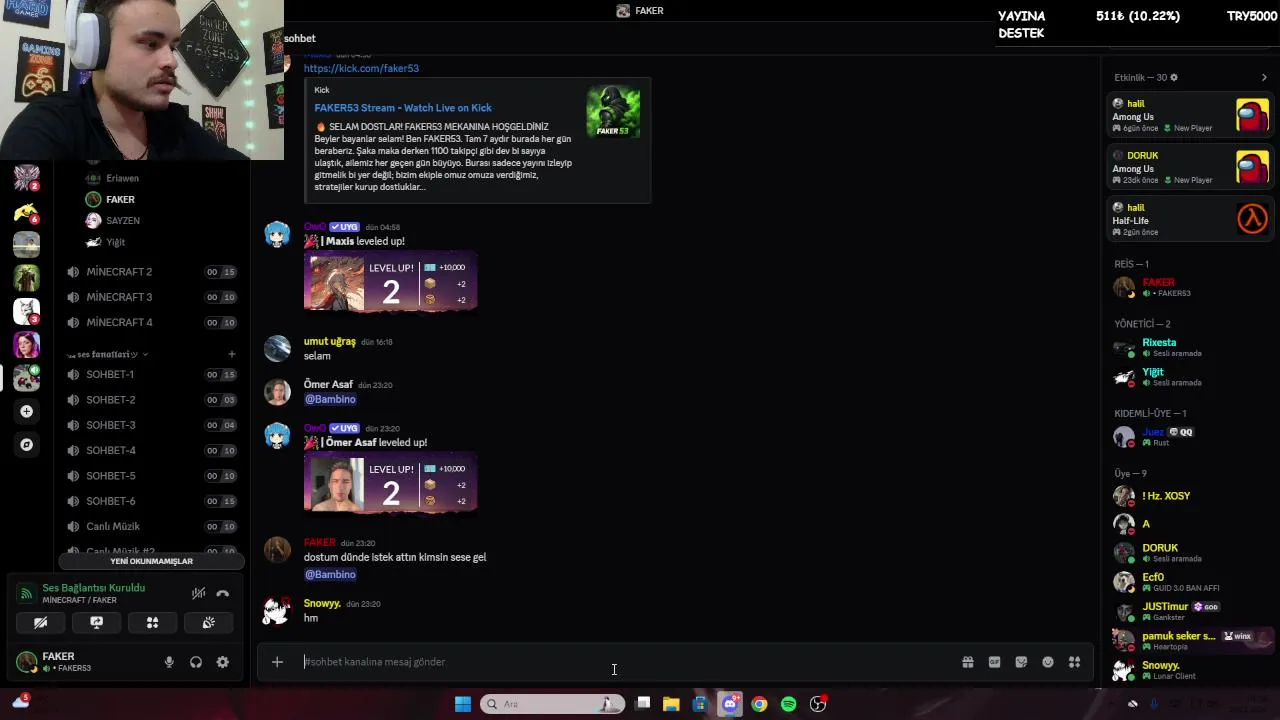Open File Explorer from the taskbar
Image resolution: width=1280 pixels, height=720 pixels.
coord(671,704)
